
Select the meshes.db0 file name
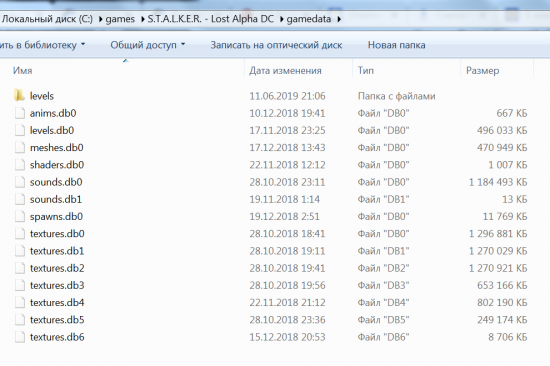56,147
